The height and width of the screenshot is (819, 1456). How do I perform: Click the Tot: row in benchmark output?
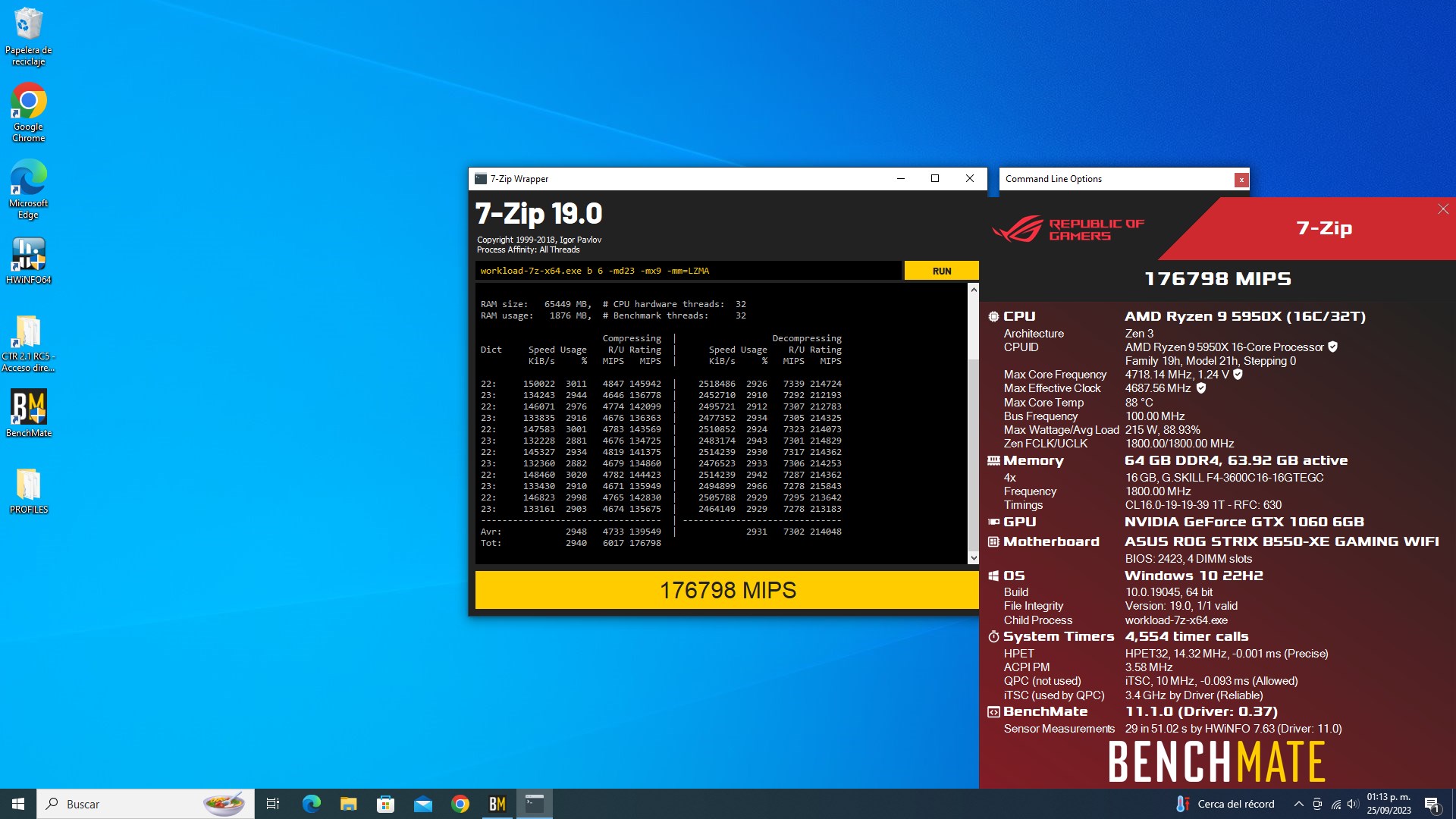(x=571, y=543)
